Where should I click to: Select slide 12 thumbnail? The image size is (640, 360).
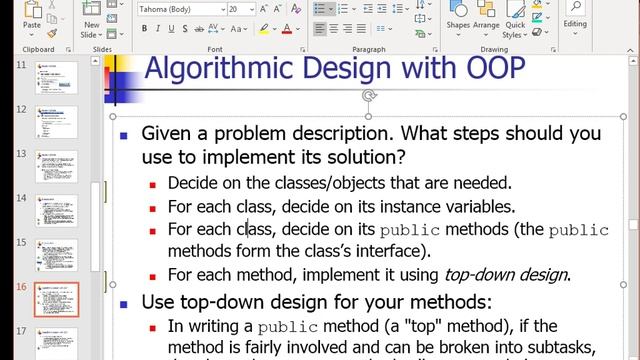(x=56, y=122)
